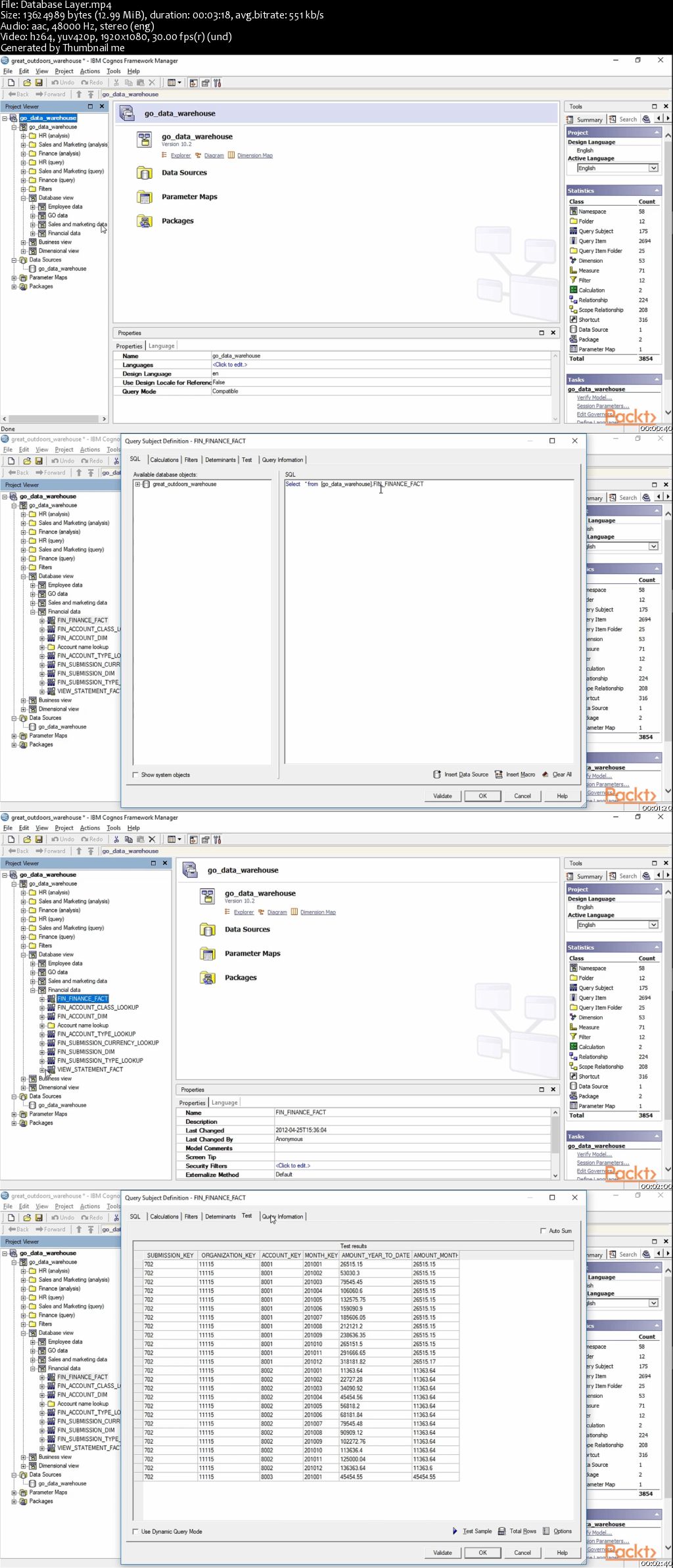This screenshot has height=1568, width=673.
Task: Select cell "318181.82" in Test results
Action: pos(375,1361)
